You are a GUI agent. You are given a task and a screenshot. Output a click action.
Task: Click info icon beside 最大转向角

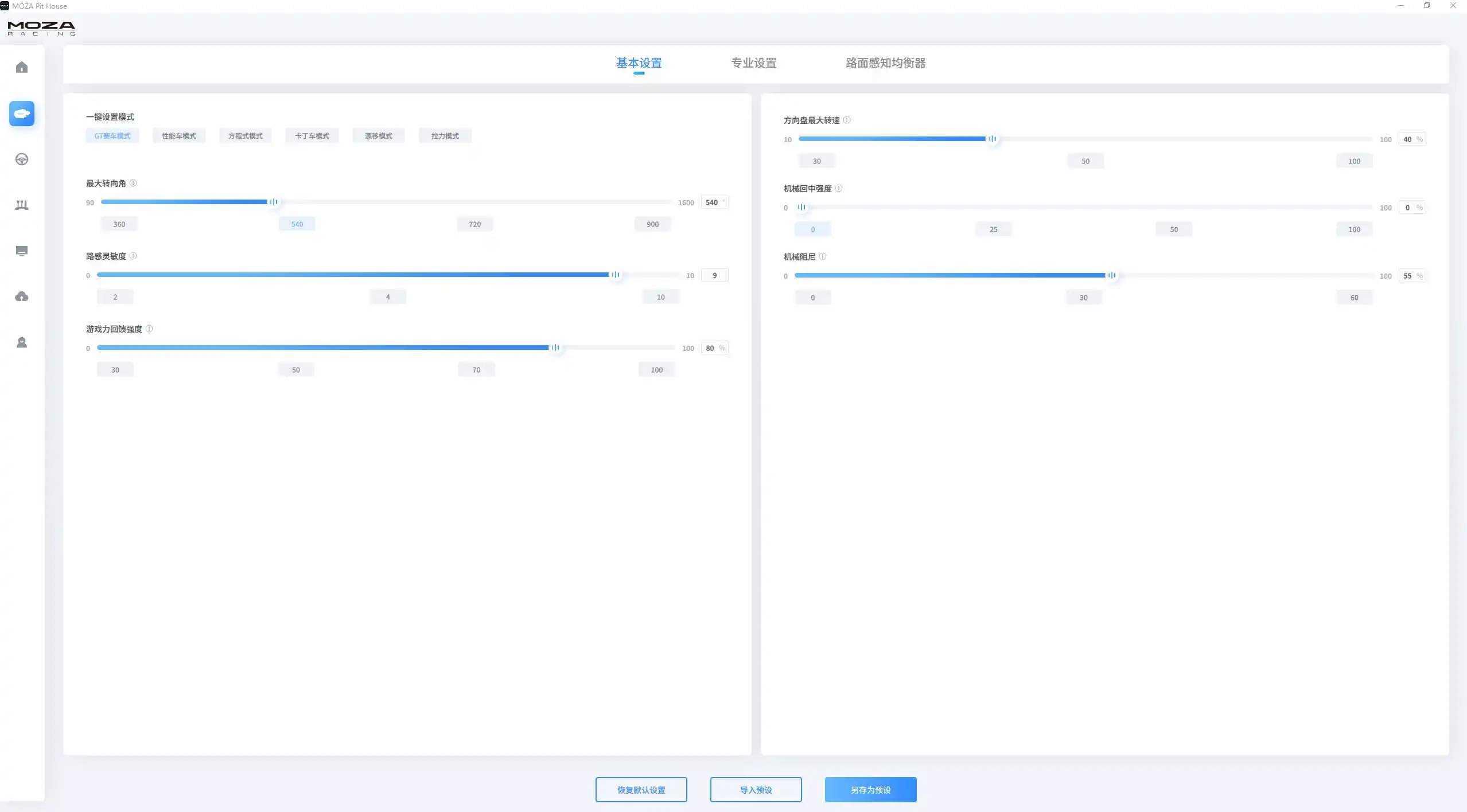click(133, 183)
